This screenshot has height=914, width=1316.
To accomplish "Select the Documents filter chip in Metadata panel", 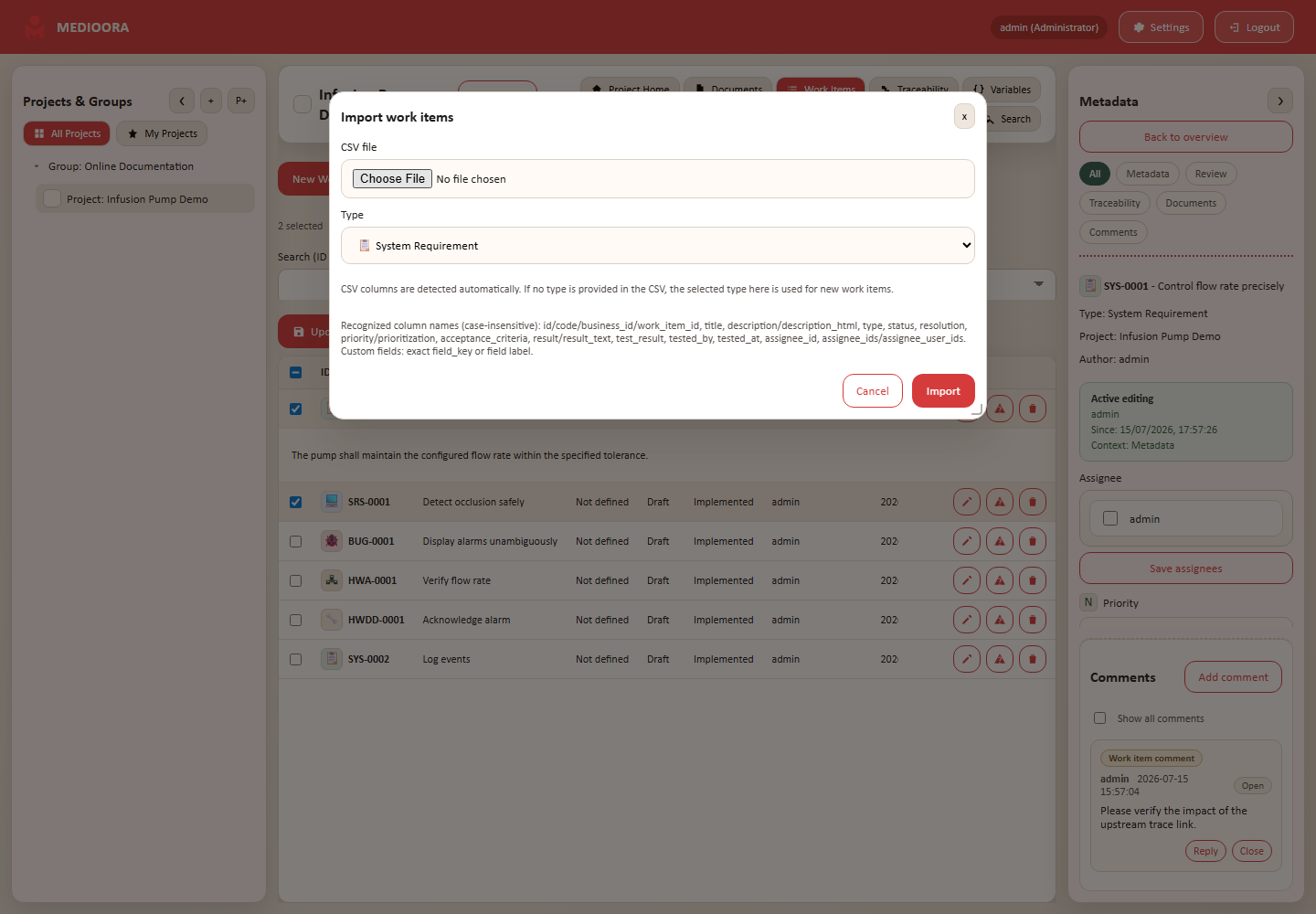I will pyautogui.click(x=1191, y=203).
